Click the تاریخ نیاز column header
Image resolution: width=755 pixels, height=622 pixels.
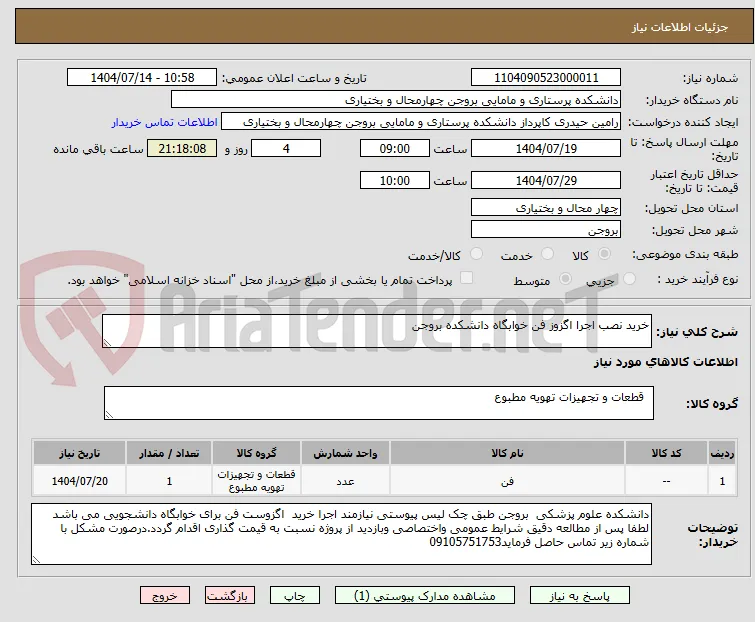(79, 453)
